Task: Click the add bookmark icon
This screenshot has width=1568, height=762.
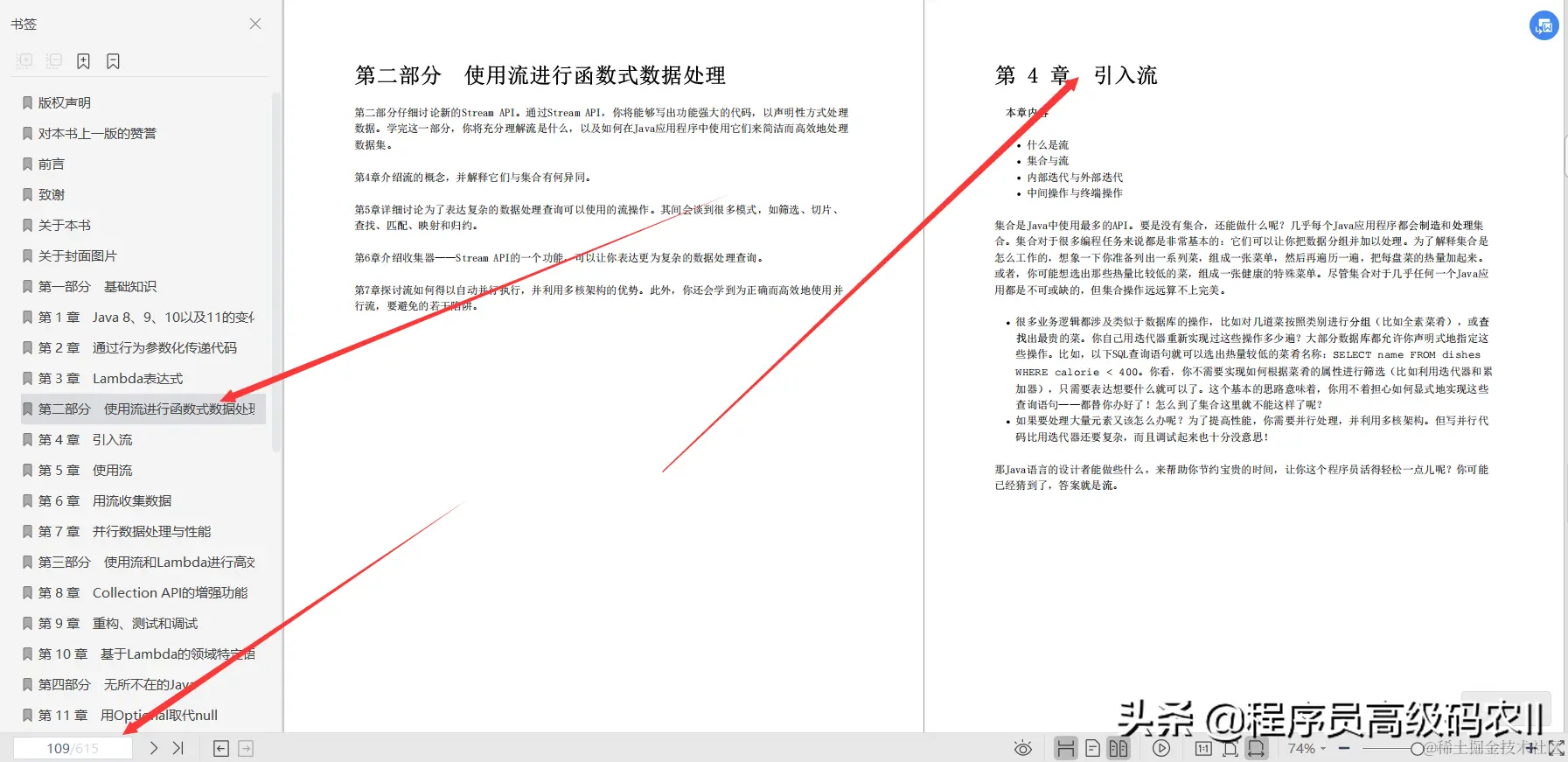Action: point(83,61)
